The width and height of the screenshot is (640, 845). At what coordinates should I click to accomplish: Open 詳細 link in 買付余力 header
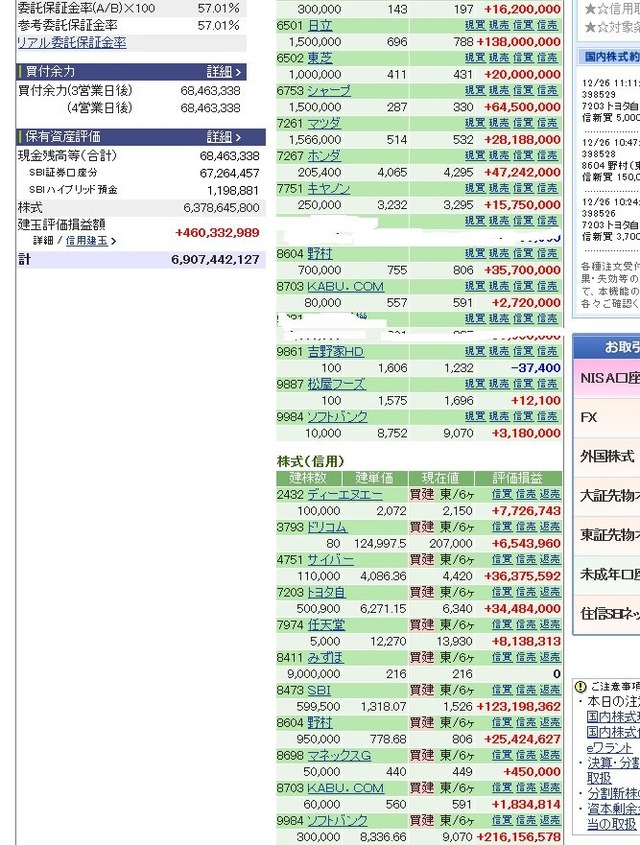tap(224, 72)
